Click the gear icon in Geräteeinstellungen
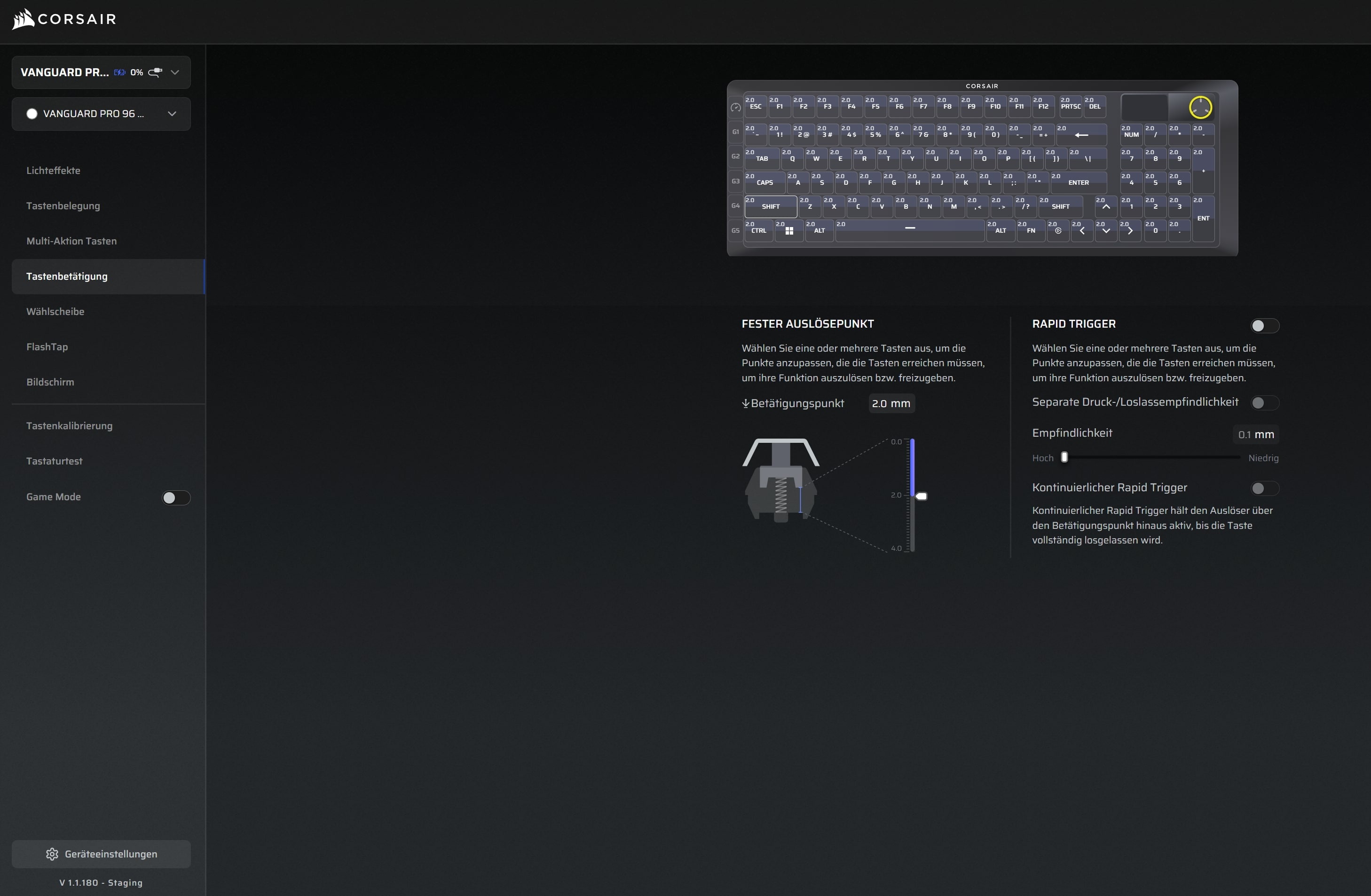 point(52,854)
